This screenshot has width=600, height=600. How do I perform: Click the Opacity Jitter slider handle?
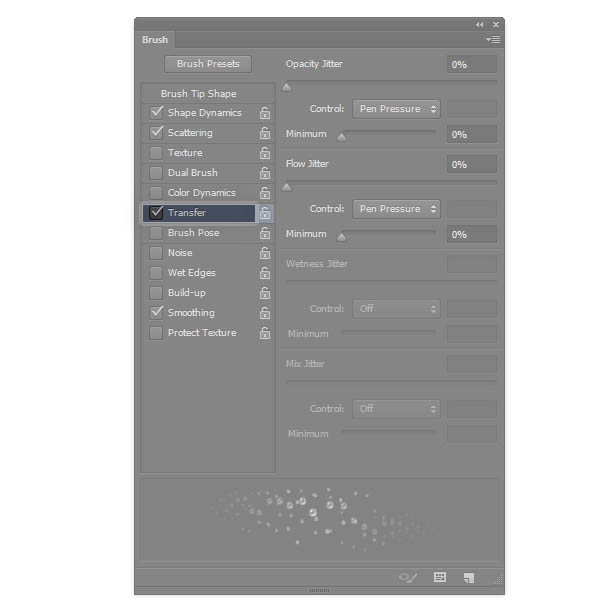point(287,87)
